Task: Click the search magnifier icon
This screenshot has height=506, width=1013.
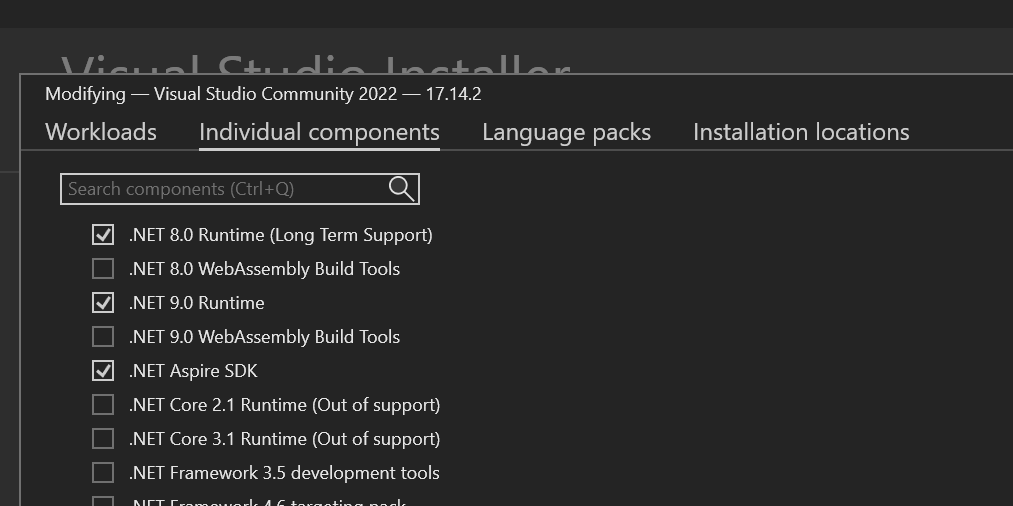Action: (401, 189)
